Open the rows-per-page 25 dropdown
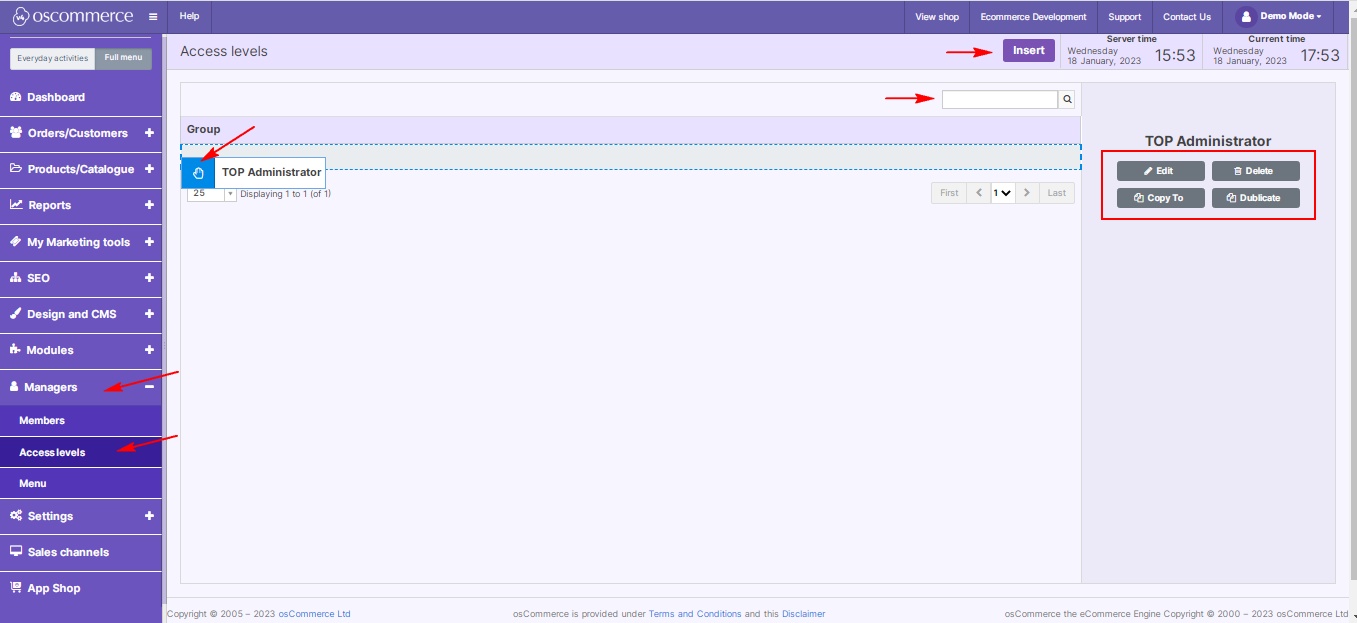Image resolution: width=1357 pixels, height=623 pixels. tap(211, 193)
